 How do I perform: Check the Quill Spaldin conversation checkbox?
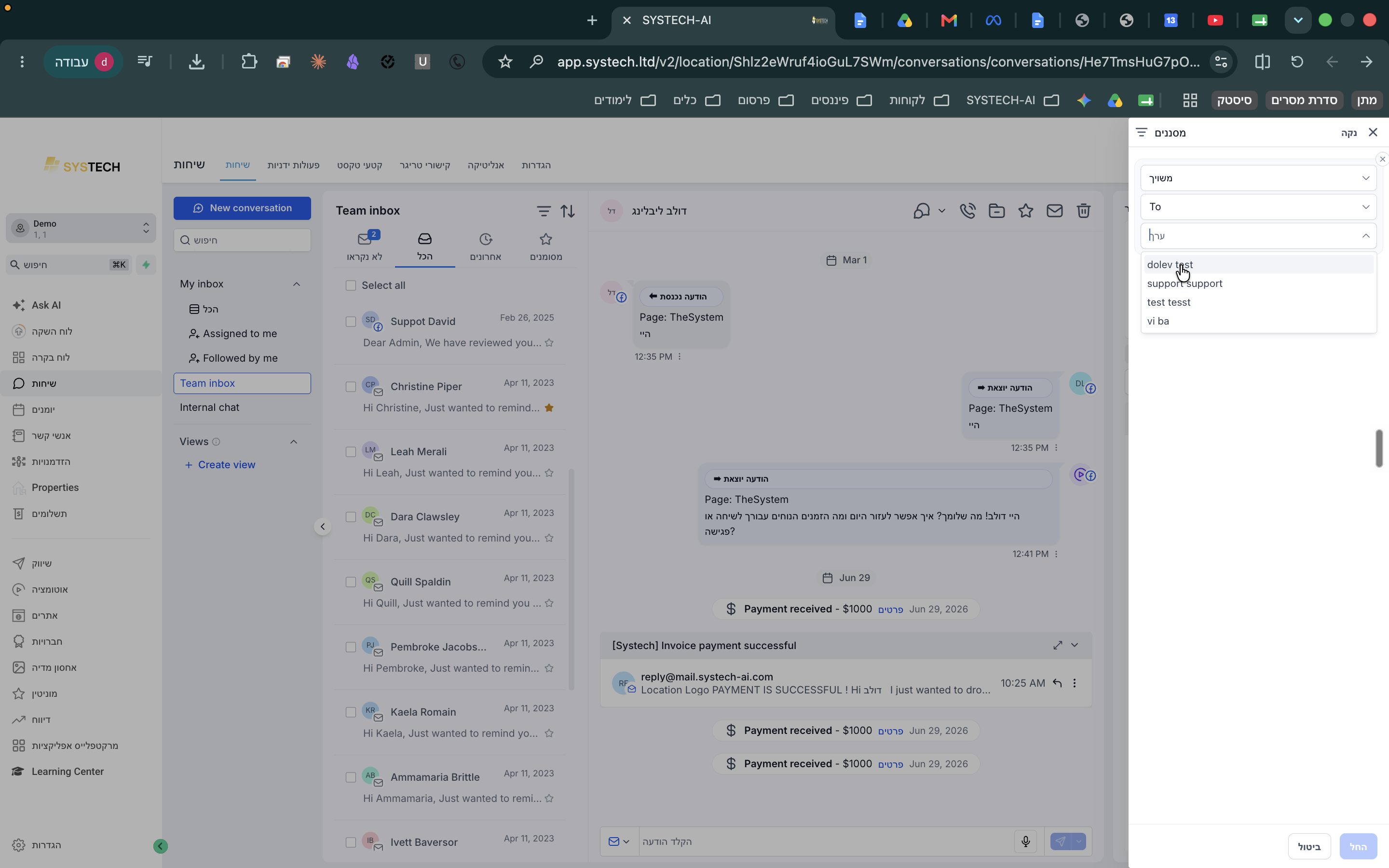pos(351,582)
